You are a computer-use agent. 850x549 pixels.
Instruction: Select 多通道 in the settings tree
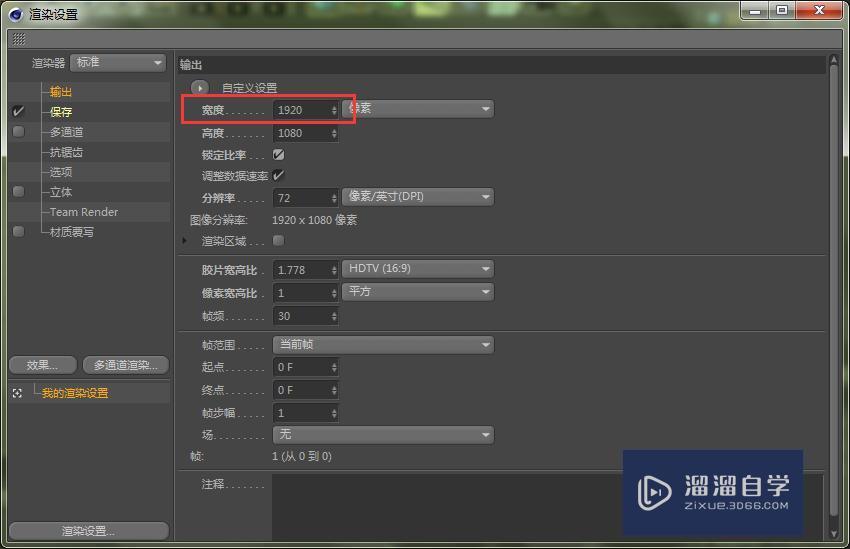(x=66, y=132)
